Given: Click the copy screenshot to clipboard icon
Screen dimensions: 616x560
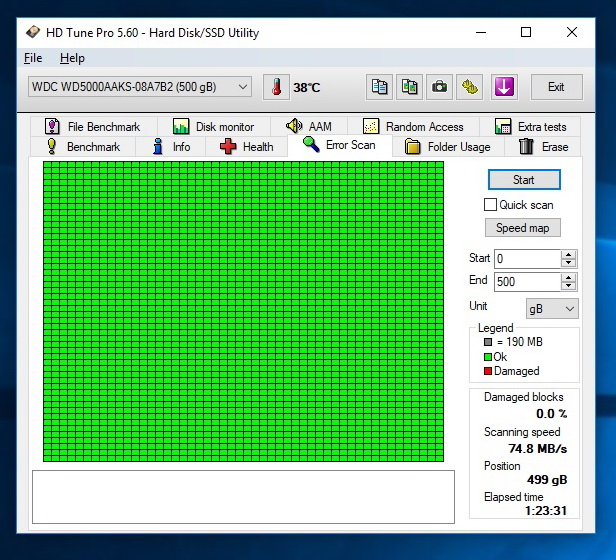Looking at the screenshot, I should coord(409,87).
